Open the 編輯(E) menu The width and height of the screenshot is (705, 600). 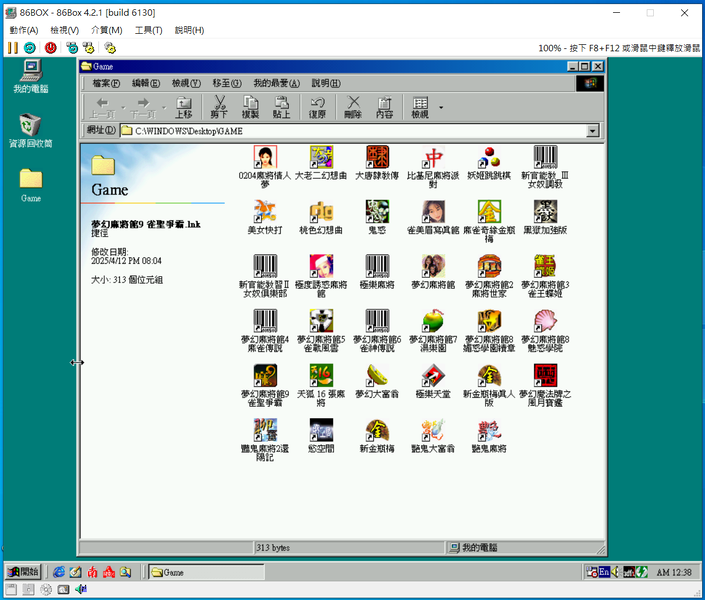tap(146, 83)
